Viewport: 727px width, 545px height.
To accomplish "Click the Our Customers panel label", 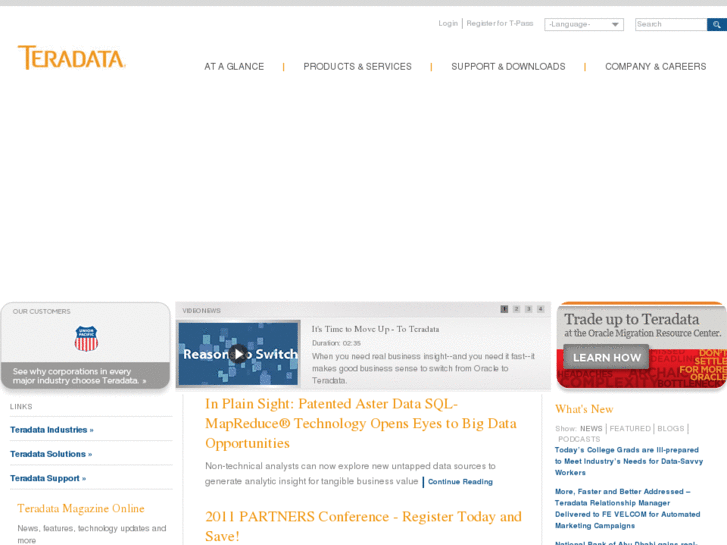I will [x=41, y=312].
